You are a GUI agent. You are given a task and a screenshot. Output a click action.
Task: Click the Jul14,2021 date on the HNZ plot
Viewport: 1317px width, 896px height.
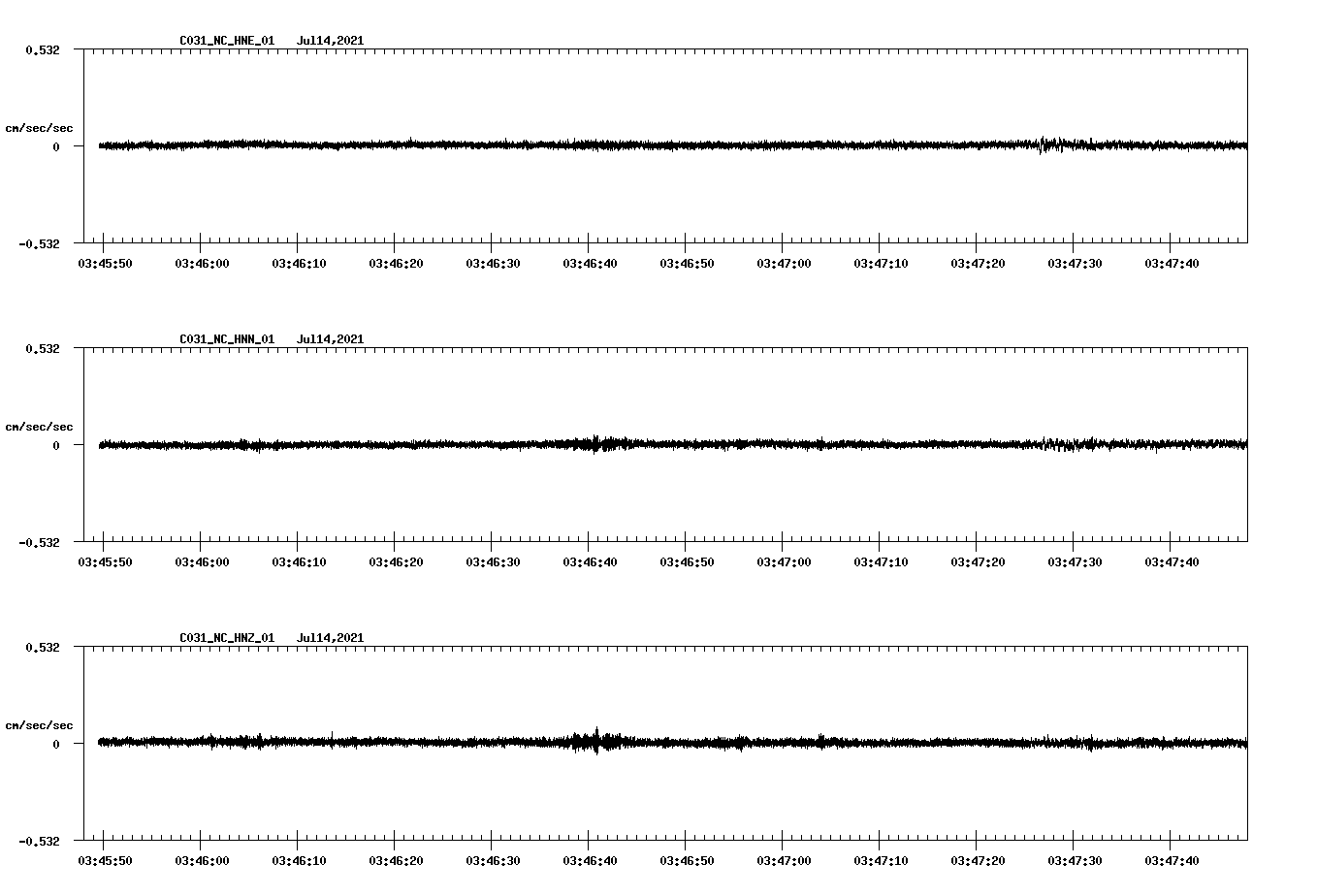(331, 637)
